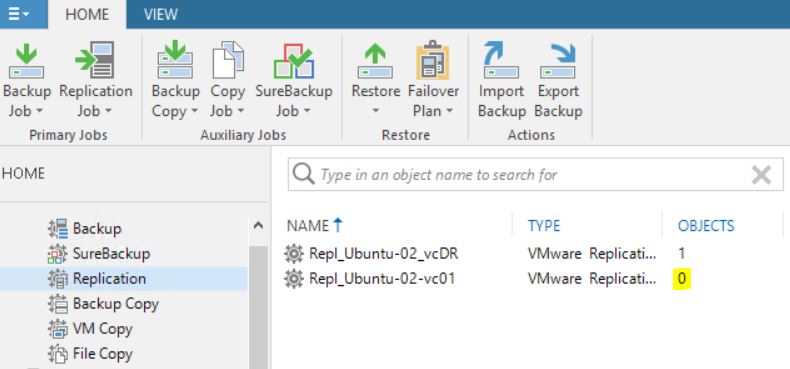Click the Copy Job ribbon icon
Viewport: 790px width, 369px height.
pyautogui.click(x=228, y=60)
